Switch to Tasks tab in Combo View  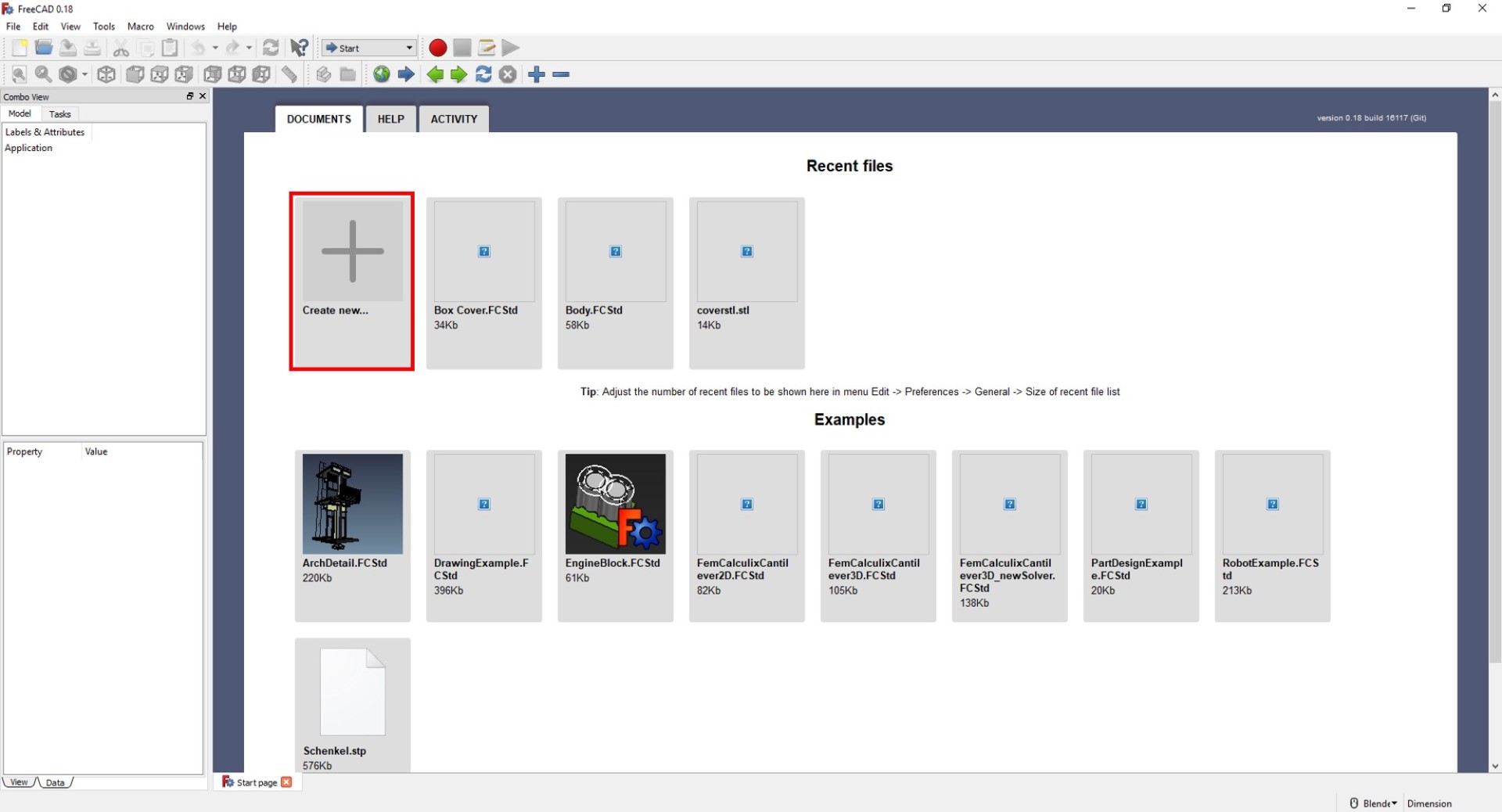click(x=60, y=114)
